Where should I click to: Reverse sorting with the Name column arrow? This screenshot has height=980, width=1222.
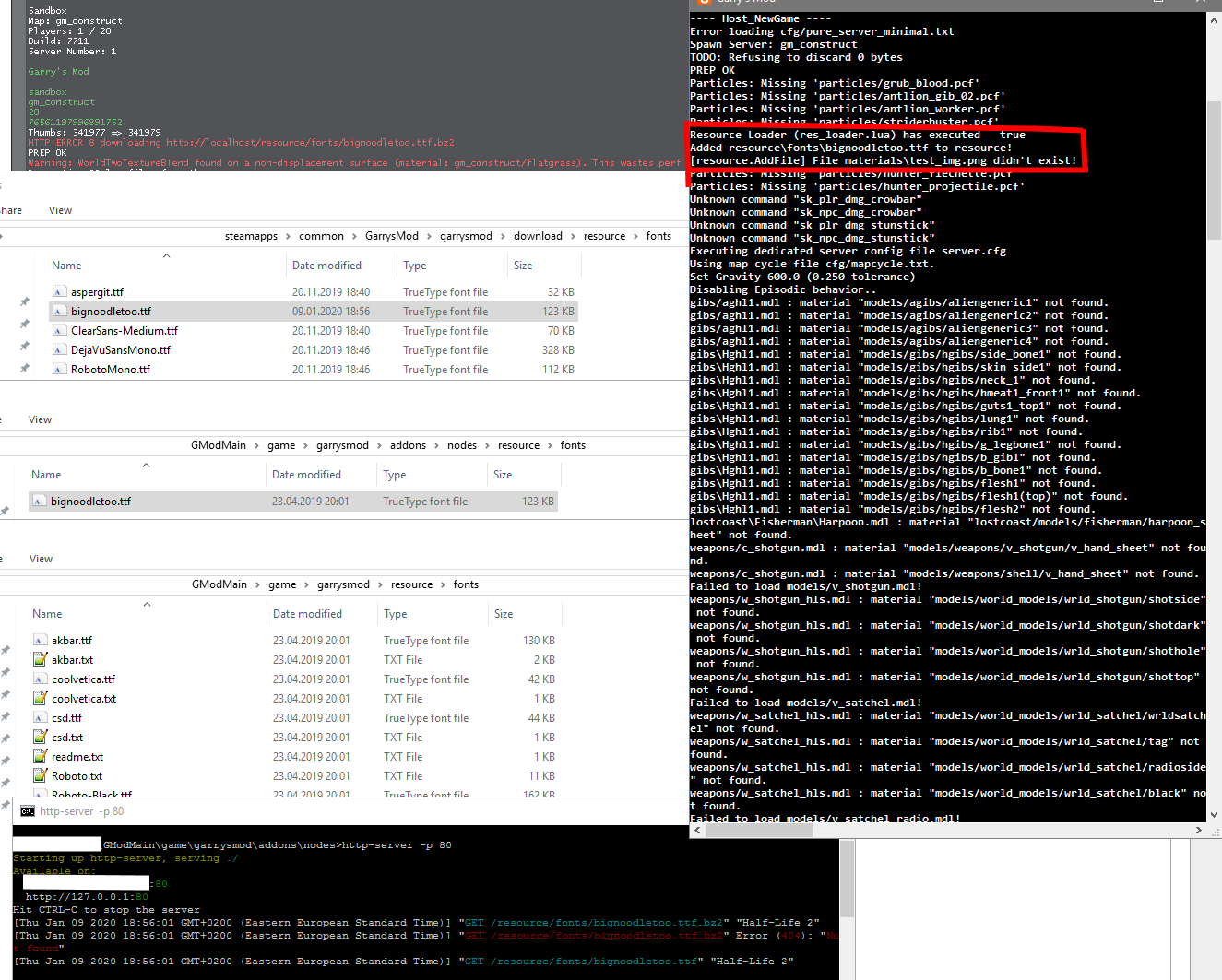(x=166, y=257)
